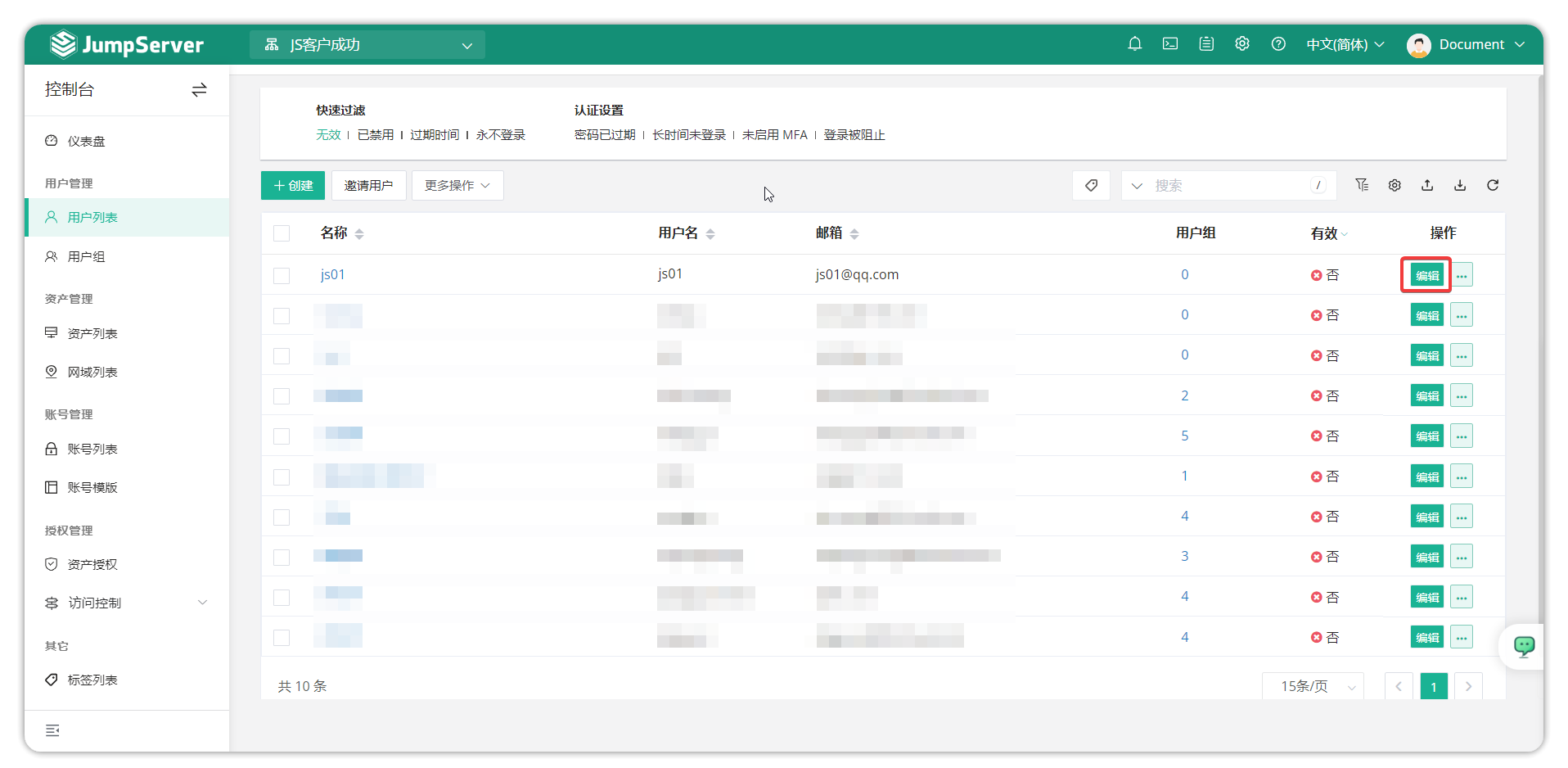Click the import upload icon
Screen dimensions: 1568x768
coord(1427,185)
